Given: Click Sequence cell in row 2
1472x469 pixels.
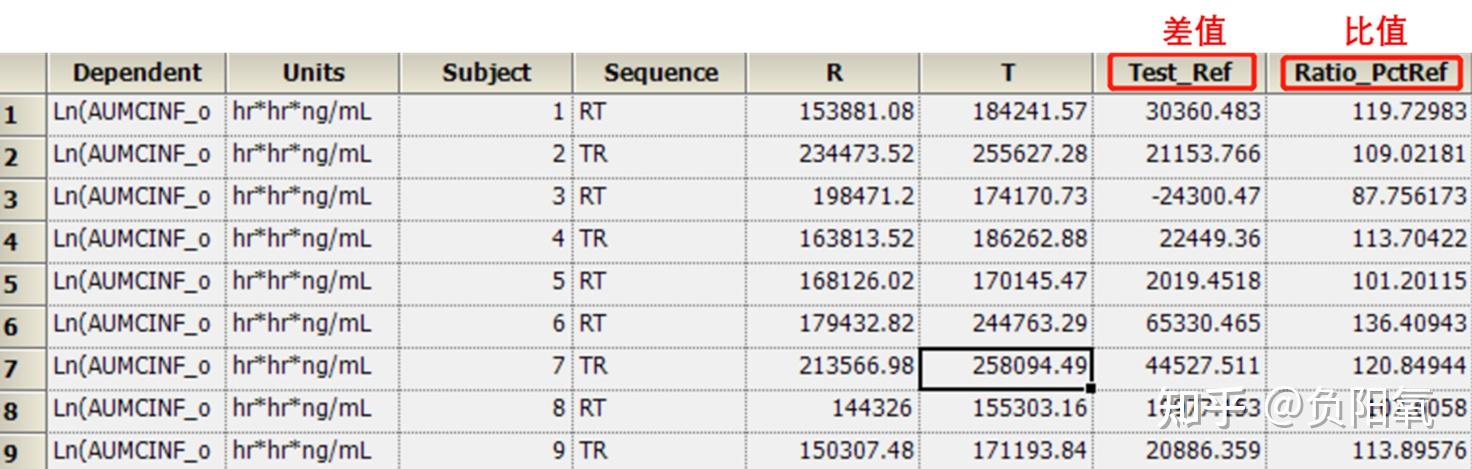Looking at the screenshot, I should coord(660,155).
